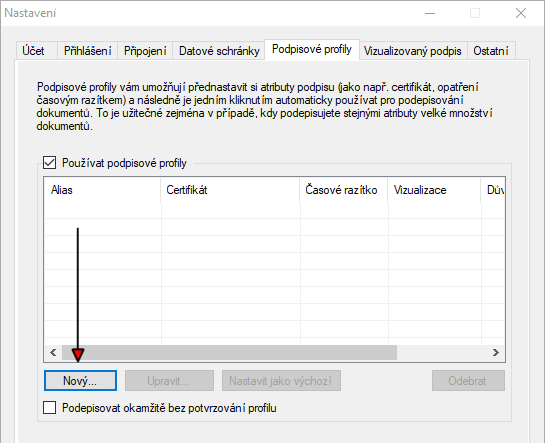
Task: Enable Podepisovat okamžitě bez potvrzování profilu
Action: [x=49, y=408]
